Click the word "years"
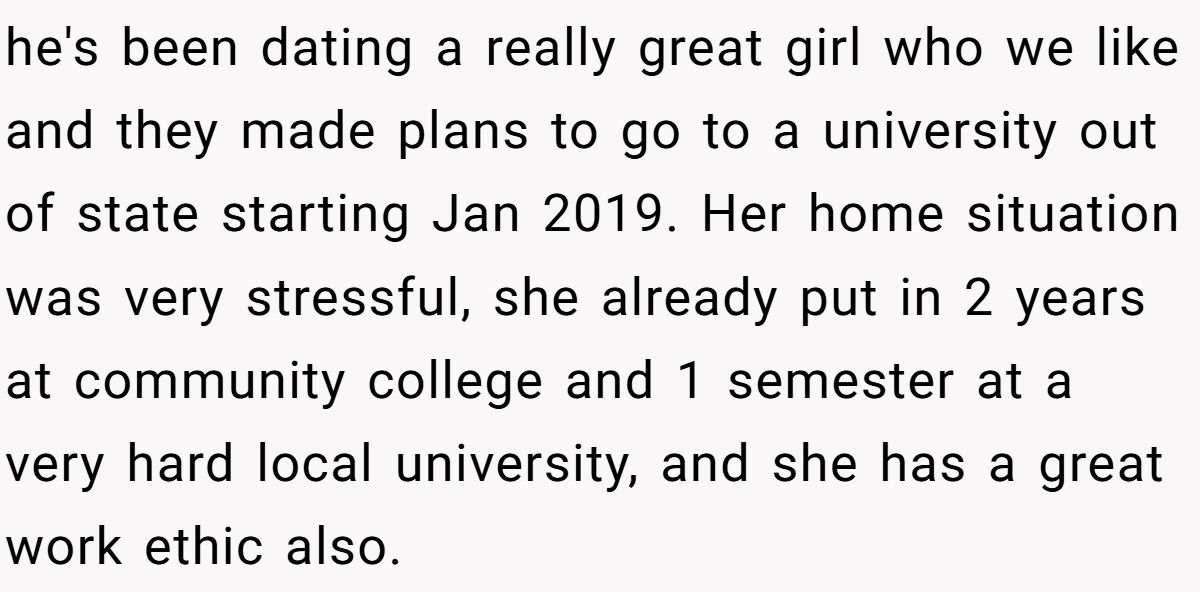Image resolution: width=1200 pixels, height=592 pixels. [1082, 299]
